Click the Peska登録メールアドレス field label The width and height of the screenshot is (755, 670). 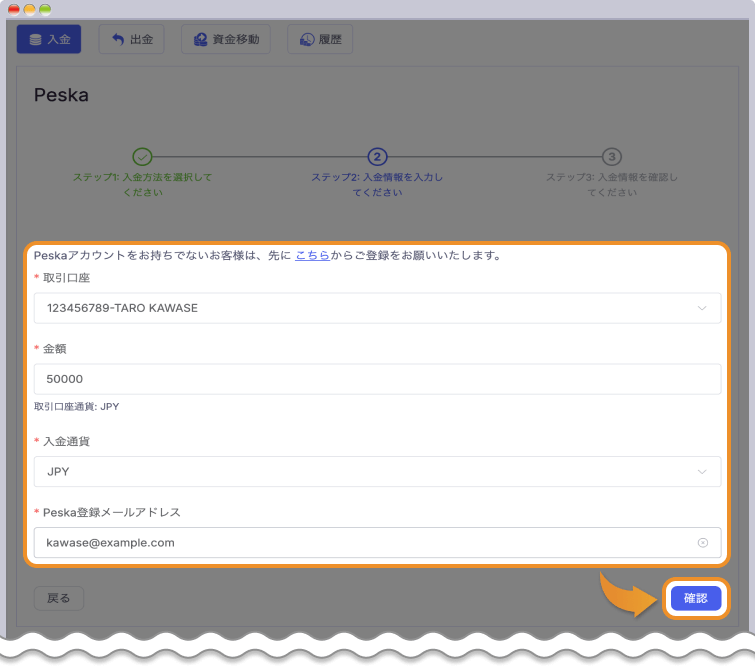[112, 512]
